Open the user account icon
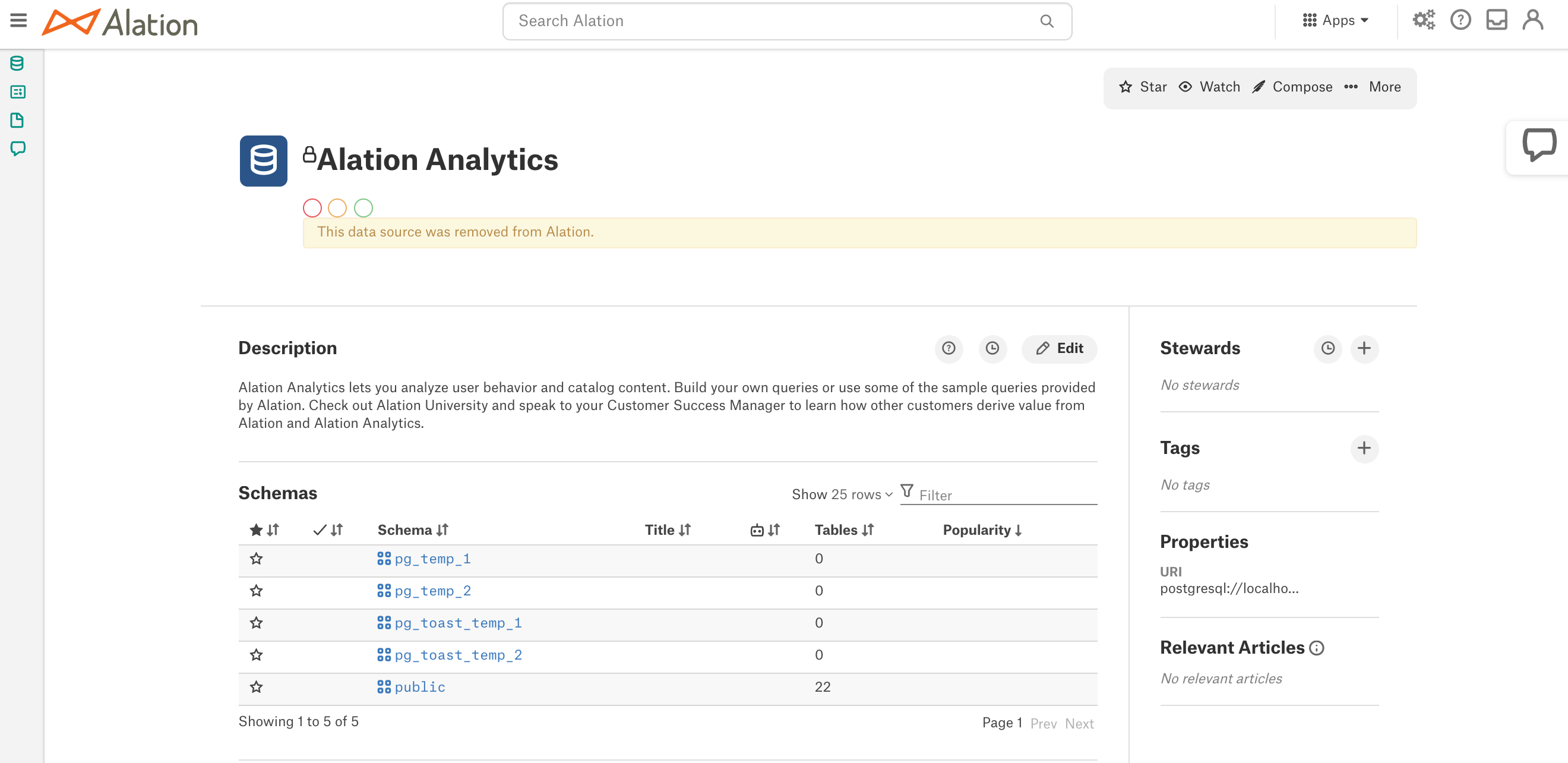 (1533, 20)
